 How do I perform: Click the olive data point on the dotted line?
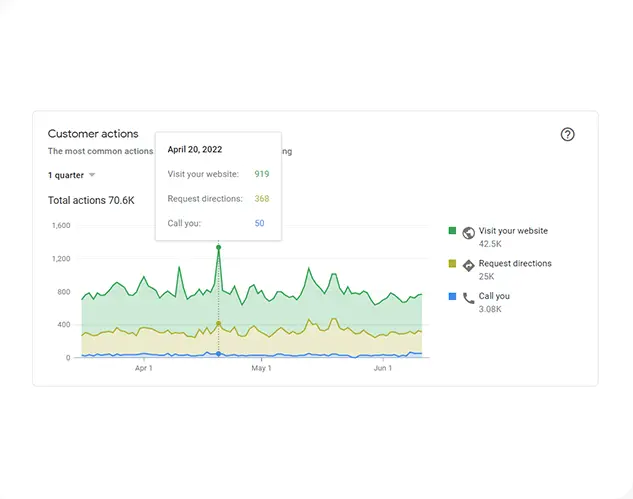[x=219, y=324]
